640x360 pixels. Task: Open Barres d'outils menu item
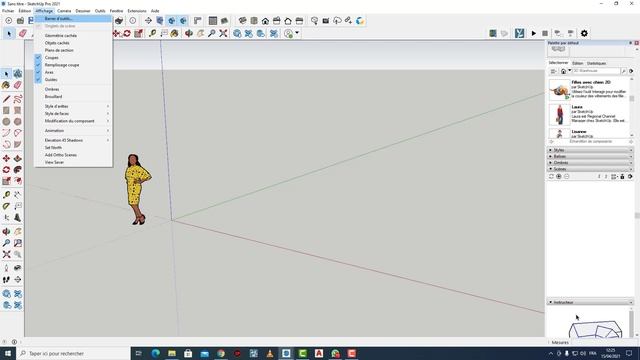pos(73,18)
